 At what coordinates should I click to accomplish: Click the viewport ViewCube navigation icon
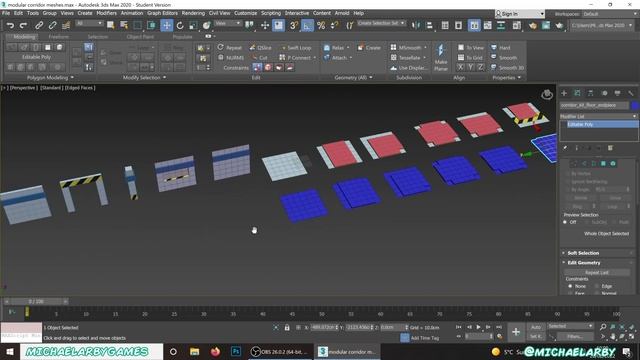tap(547, 95)
